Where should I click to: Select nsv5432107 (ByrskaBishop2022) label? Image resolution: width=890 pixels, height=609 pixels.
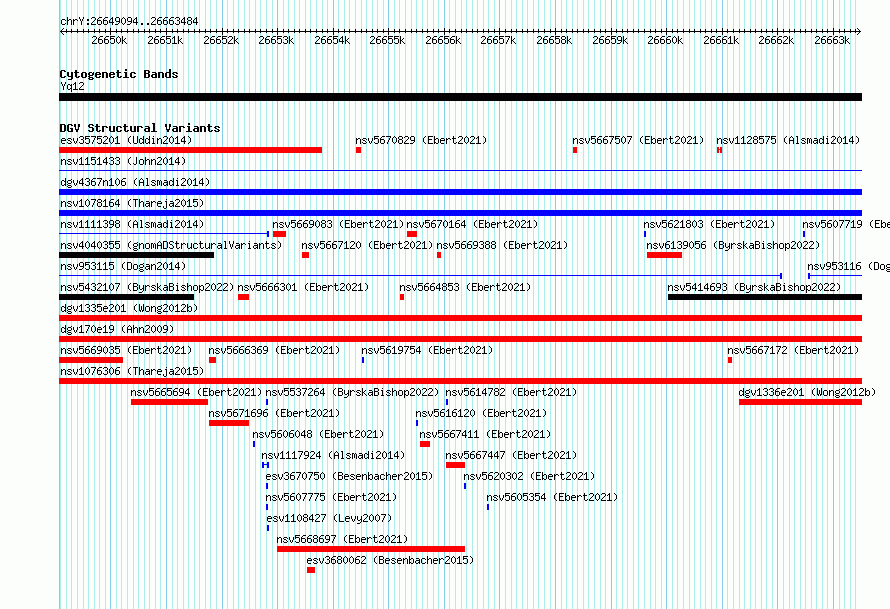(x=147, y=287)
